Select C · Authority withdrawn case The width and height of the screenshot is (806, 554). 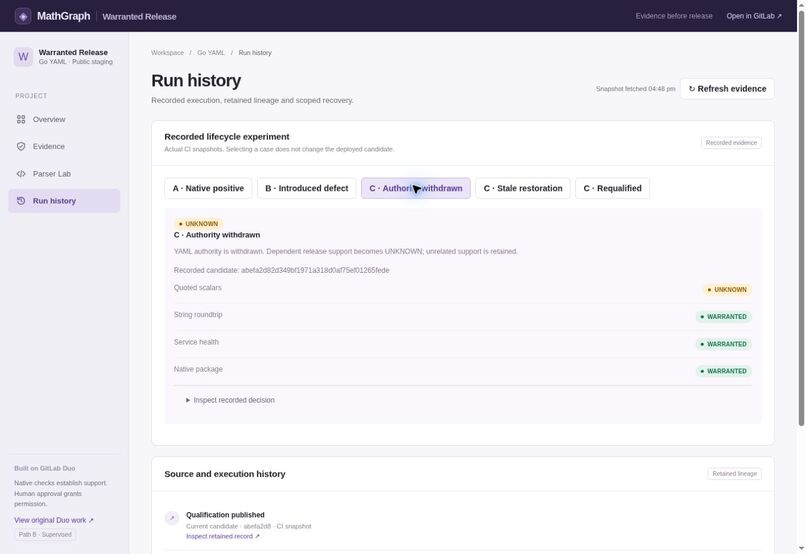[416, 188]
